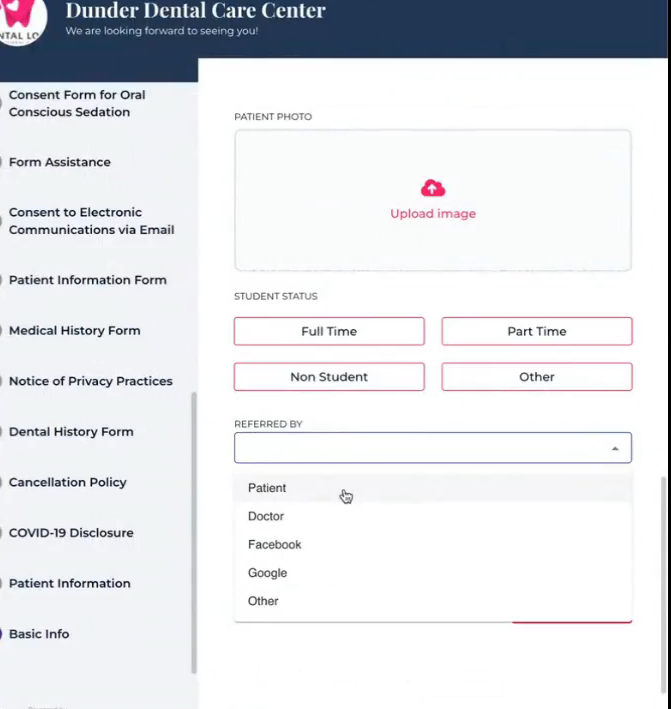Open COVID-19 Disclosure form

(71, 533)
